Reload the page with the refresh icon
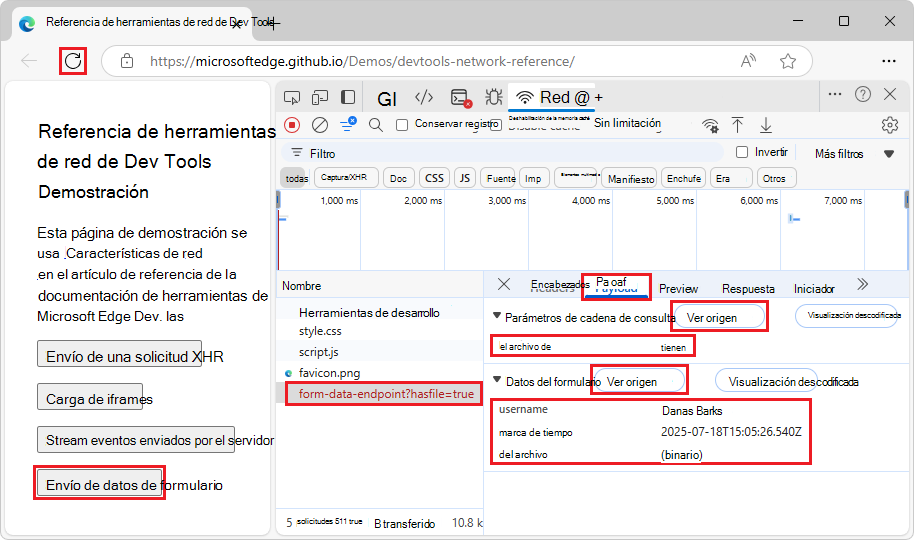This screenshot has height=540, width=914. point(73,61)
